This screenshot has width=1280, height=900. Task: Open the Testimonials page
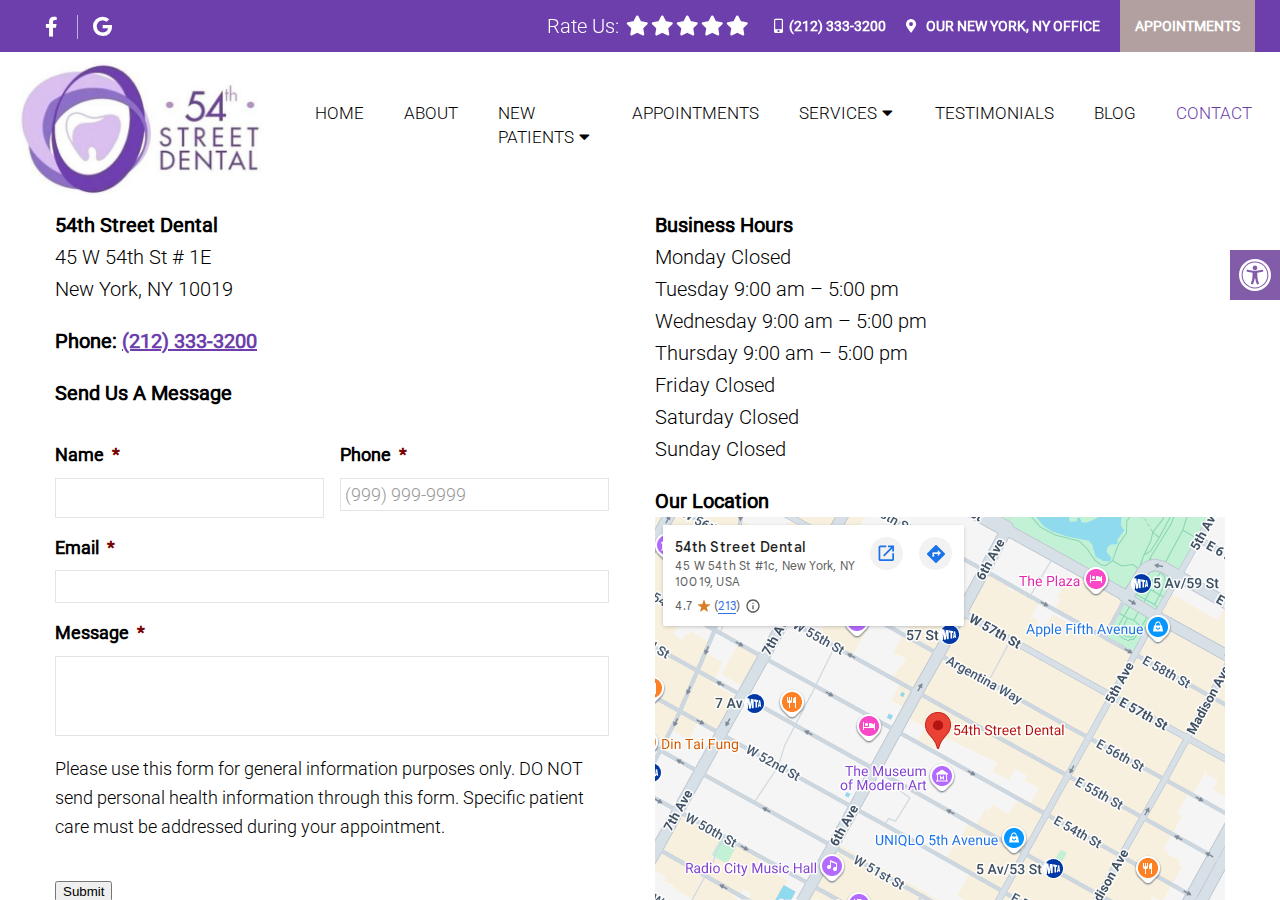point(994,113)
